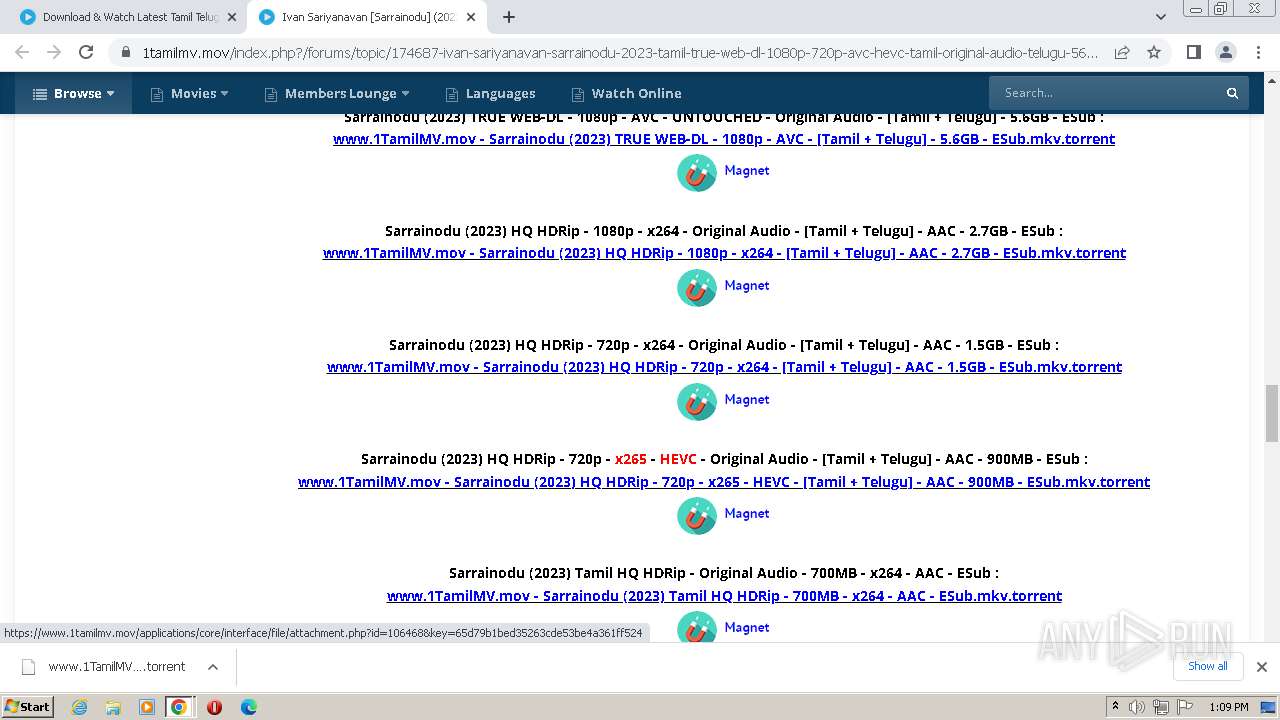Viewport: 1280px width, 720px height.
Task: Click the magnet icon under 1080p 2.7GB torrent
Action: [x=697, y=288]
